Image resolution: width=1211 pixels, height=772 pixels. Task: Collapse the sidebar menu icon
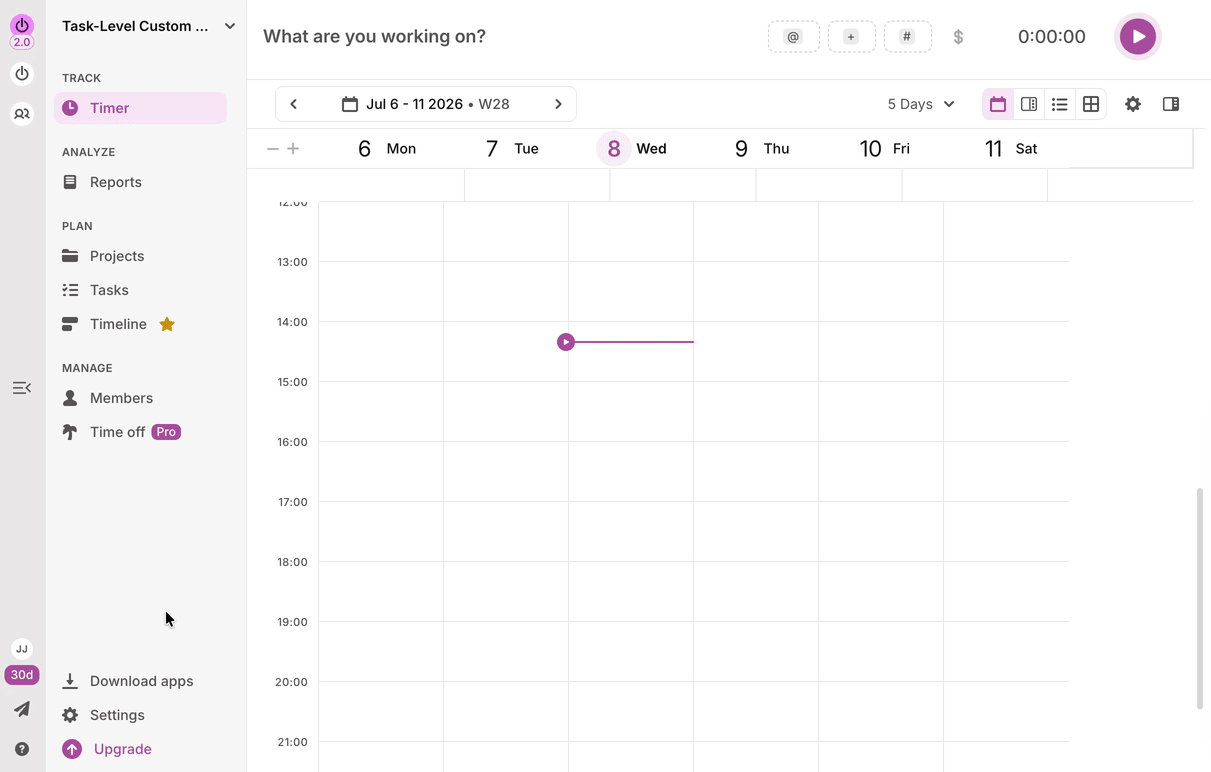coord(22,388)
